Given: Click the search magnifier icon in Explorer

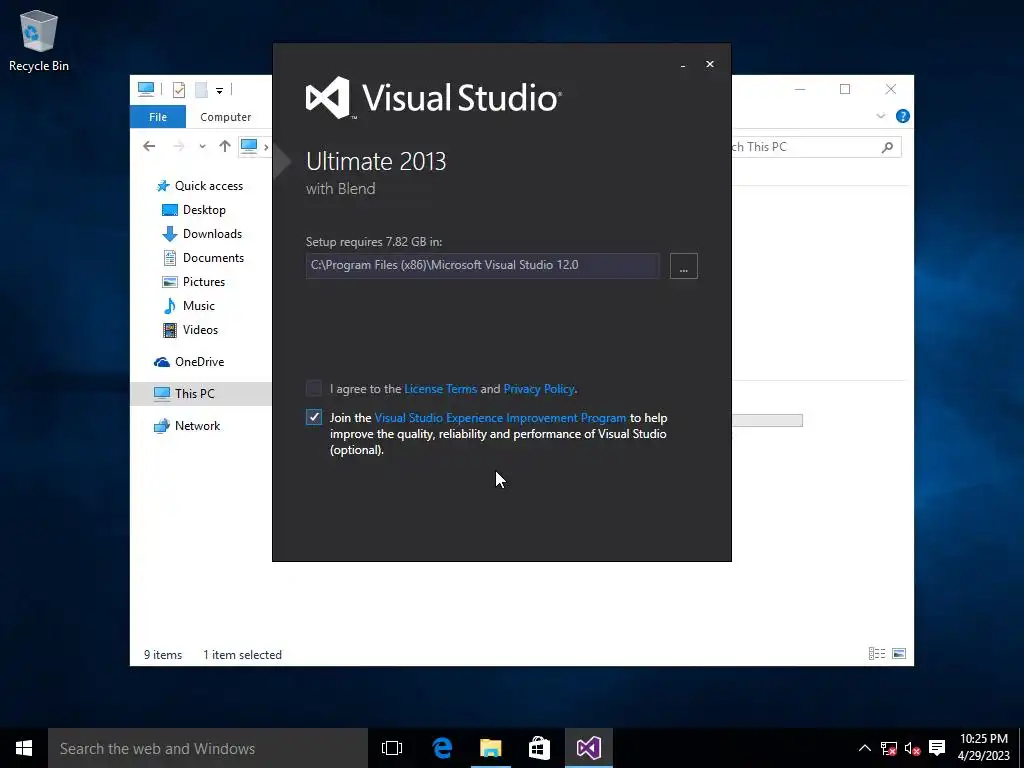Looking at the screenshot, I should [887, 147].
